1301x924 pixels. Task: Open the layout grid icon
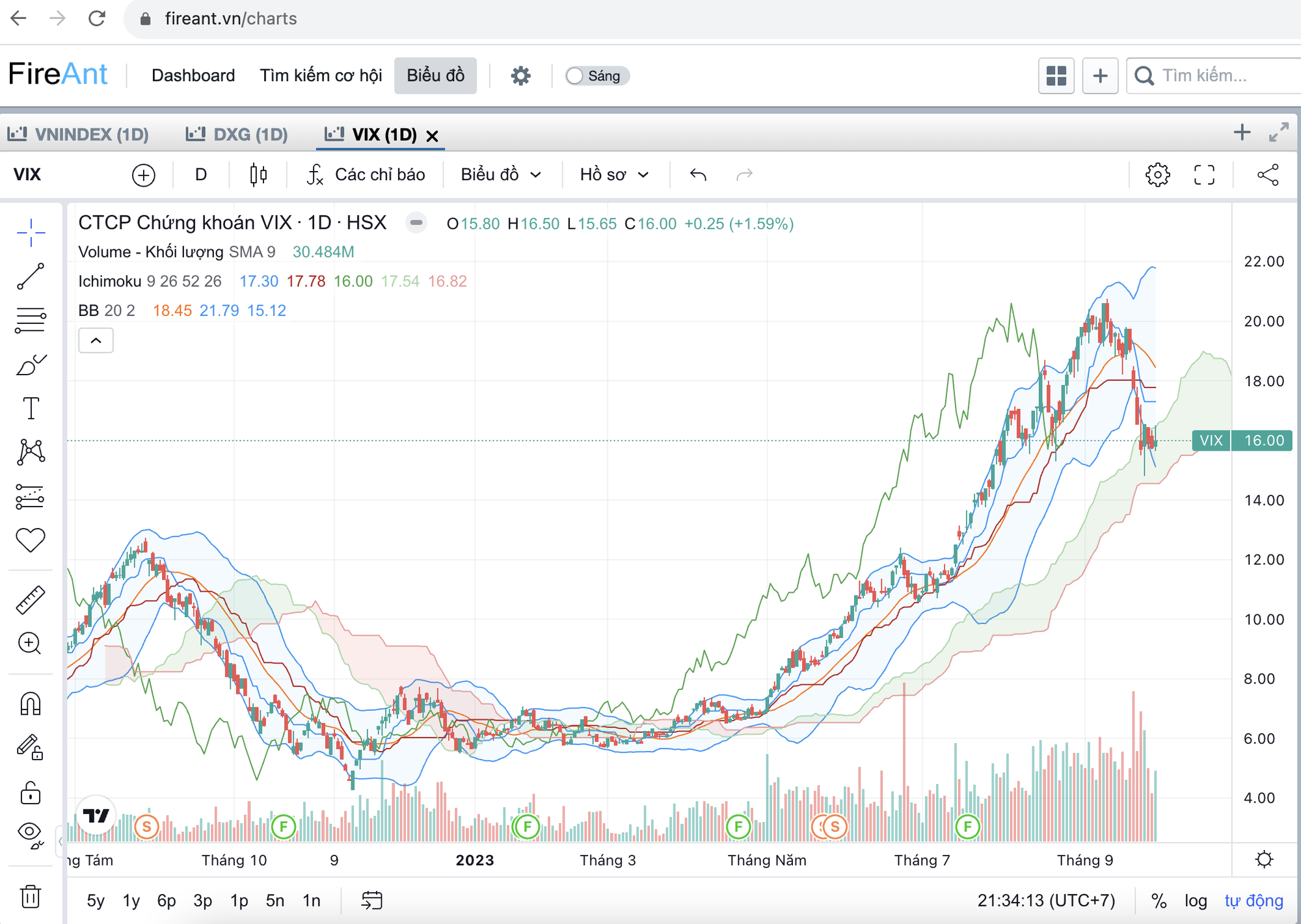click(x=1056, y=76)
